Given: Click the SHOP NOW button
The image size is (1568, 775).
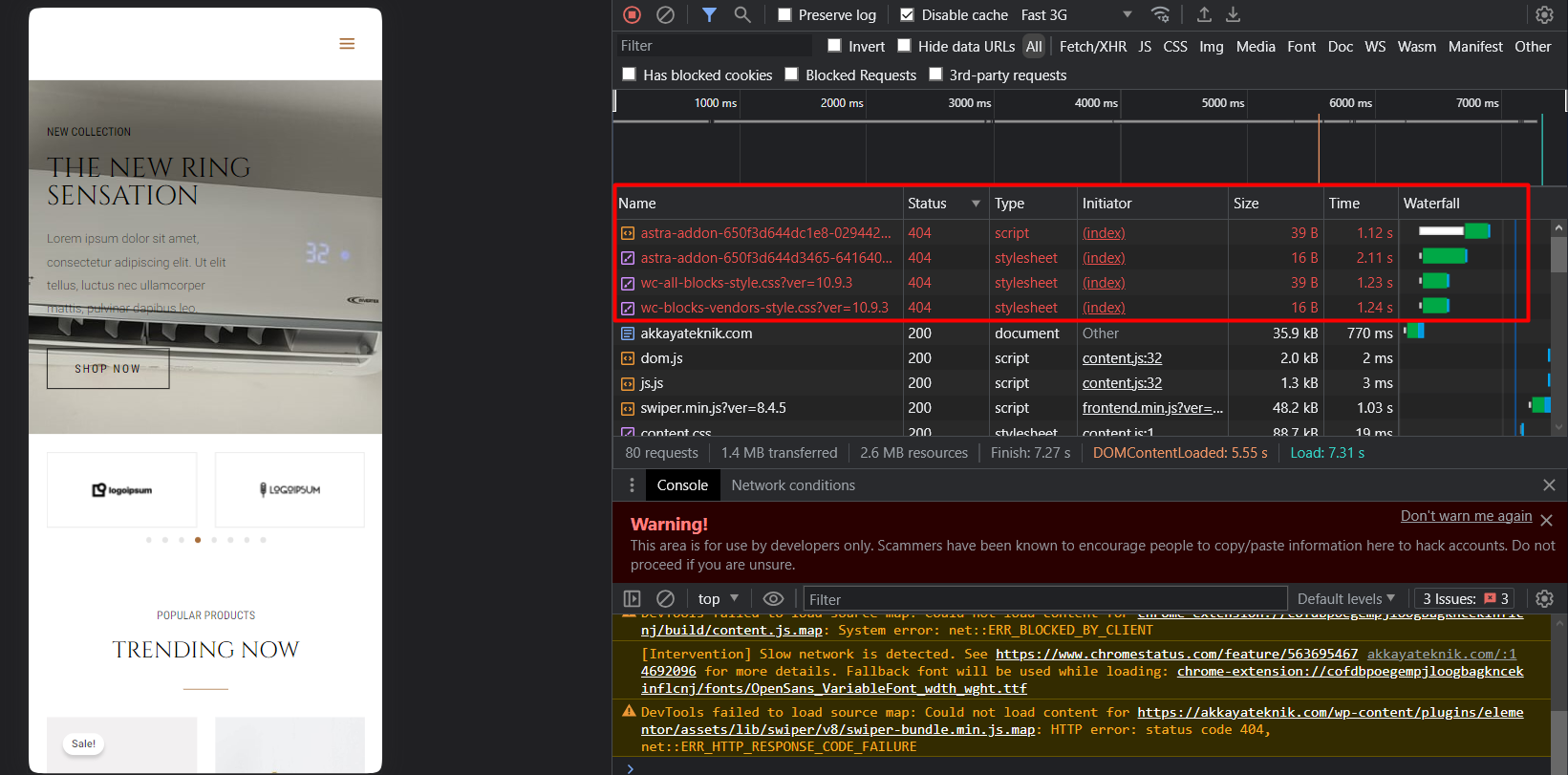Looking at the screenshot, I should coord(108,369).
